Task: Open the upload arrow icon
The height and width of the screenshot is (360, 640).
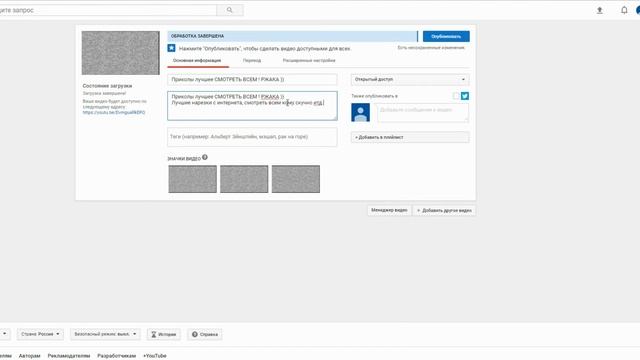Action: (600, 10)
